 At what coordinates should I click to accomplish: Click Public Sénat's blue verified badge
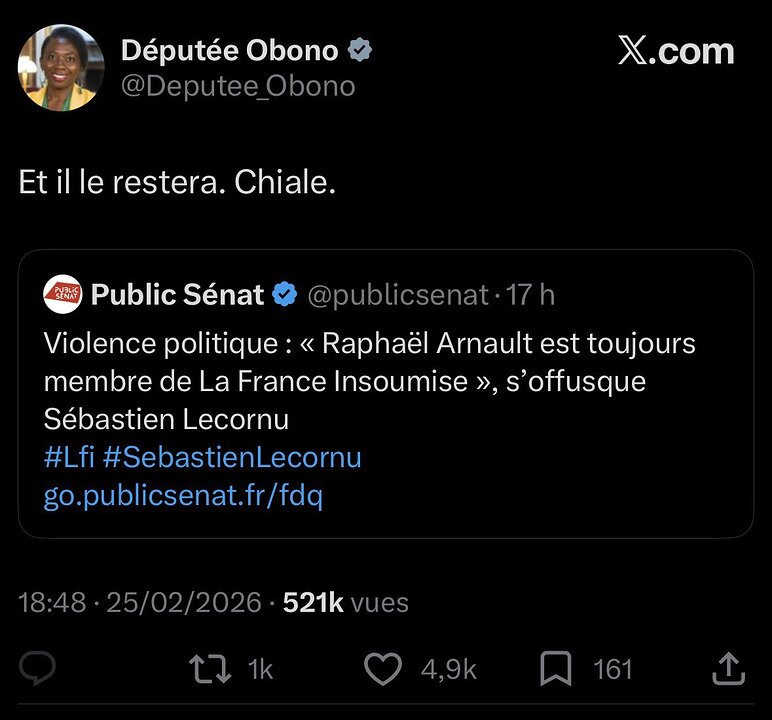[285, 295]
